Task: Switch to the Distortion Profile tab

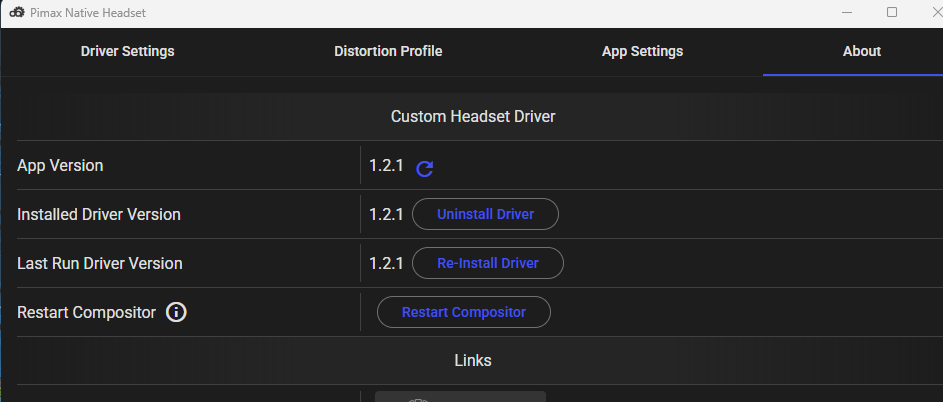Action: coord(388,52)
